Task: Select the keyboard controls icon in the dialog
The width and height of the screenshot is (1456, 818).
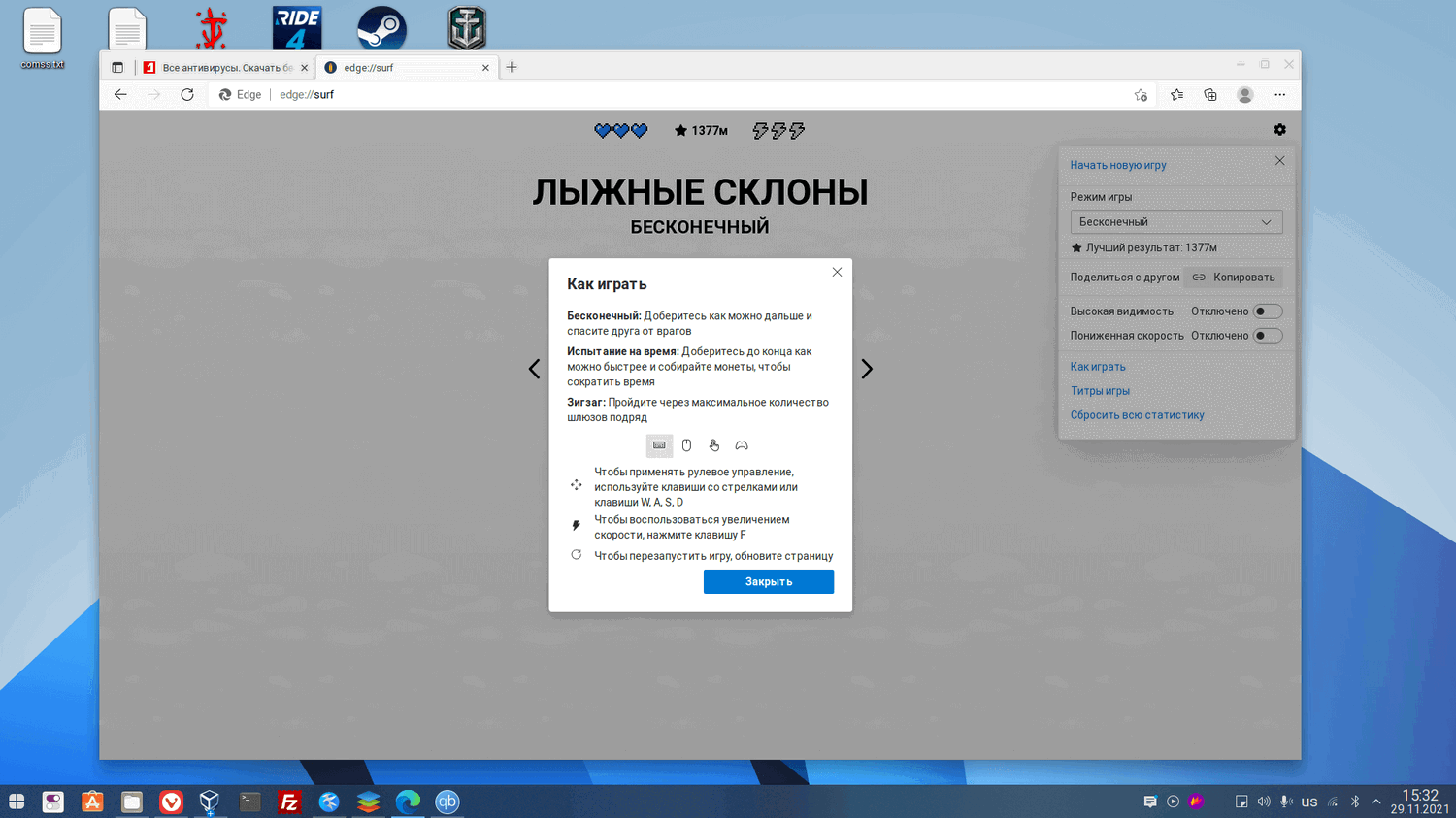Action: [x=659, y=445]
